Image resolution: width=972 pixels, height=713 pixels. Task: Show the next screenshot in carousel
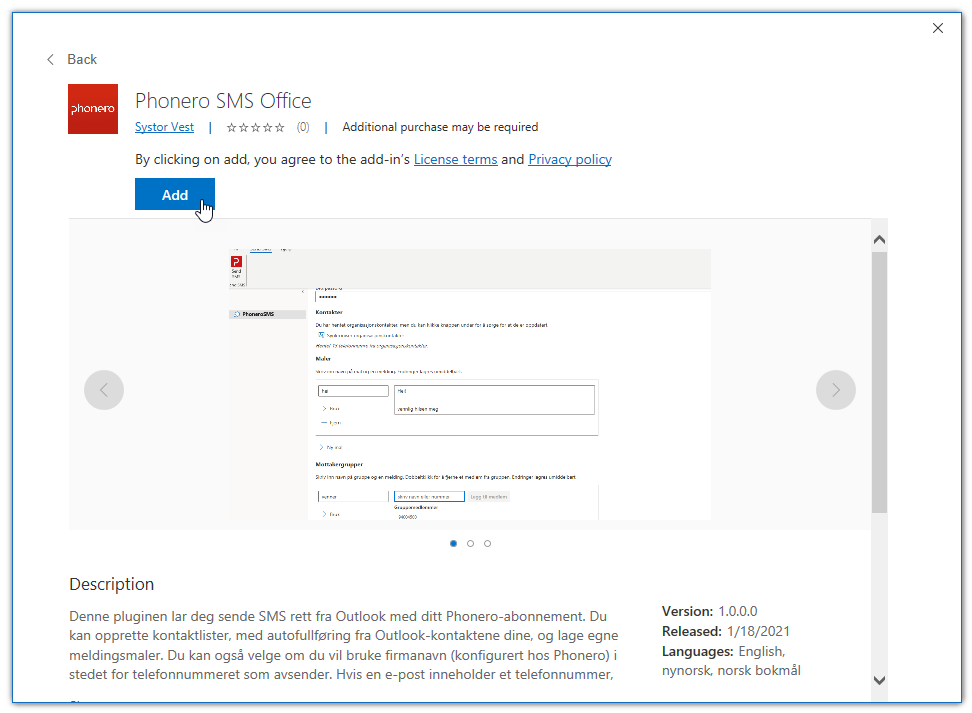click(836, 390)
